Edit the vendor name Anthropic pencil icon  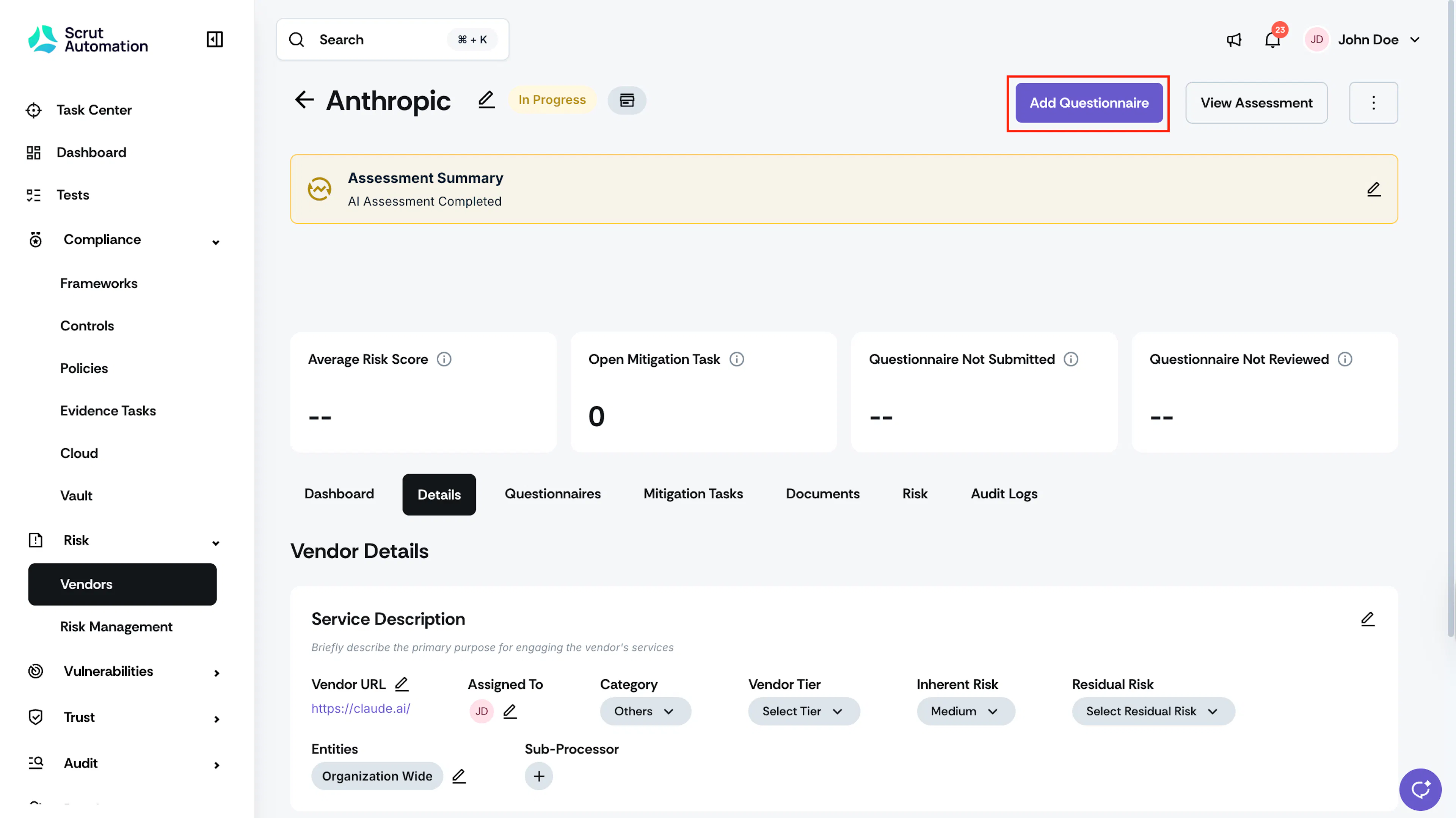pos(486,100)
